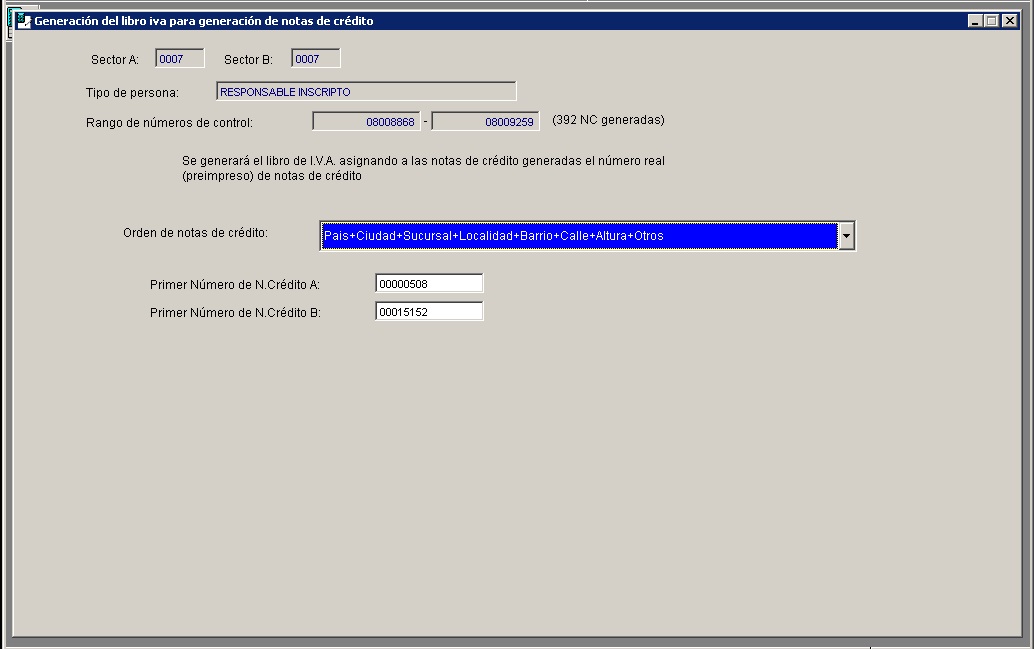
Task: Click the Primer Número de N.Crédito A field
Action: pos(429,284)
